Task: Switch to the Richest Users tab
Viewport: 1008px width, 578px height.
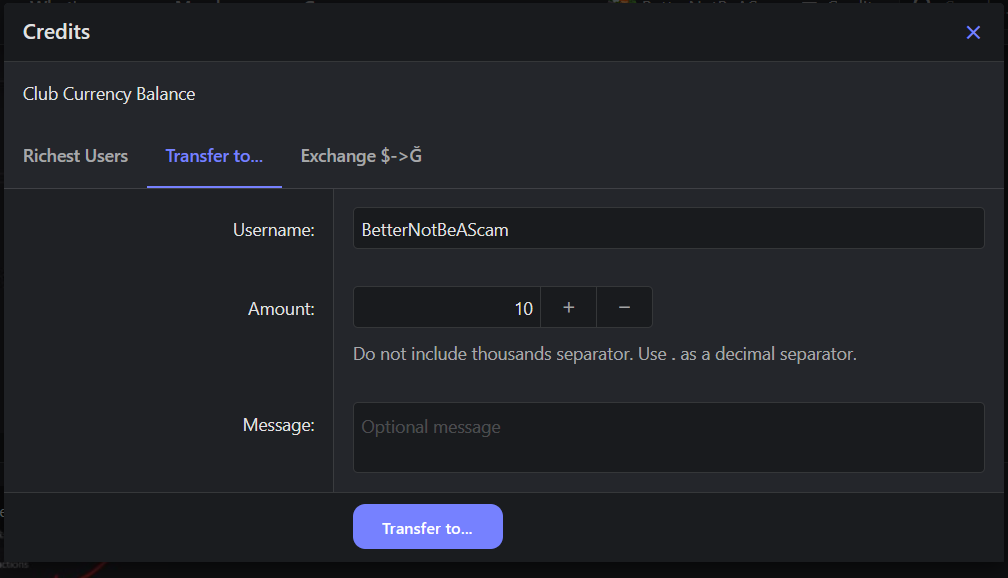Action: pos(75,156)
